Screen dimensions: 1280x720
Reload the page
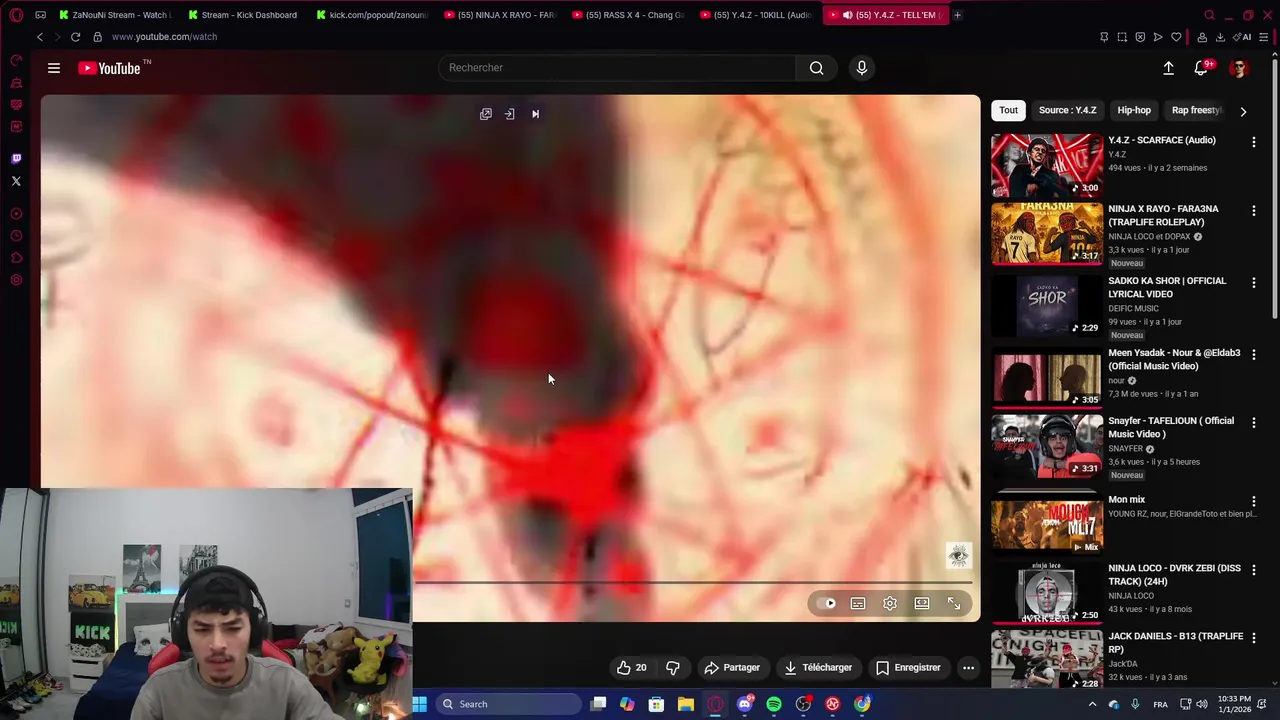tap(75, 37)
